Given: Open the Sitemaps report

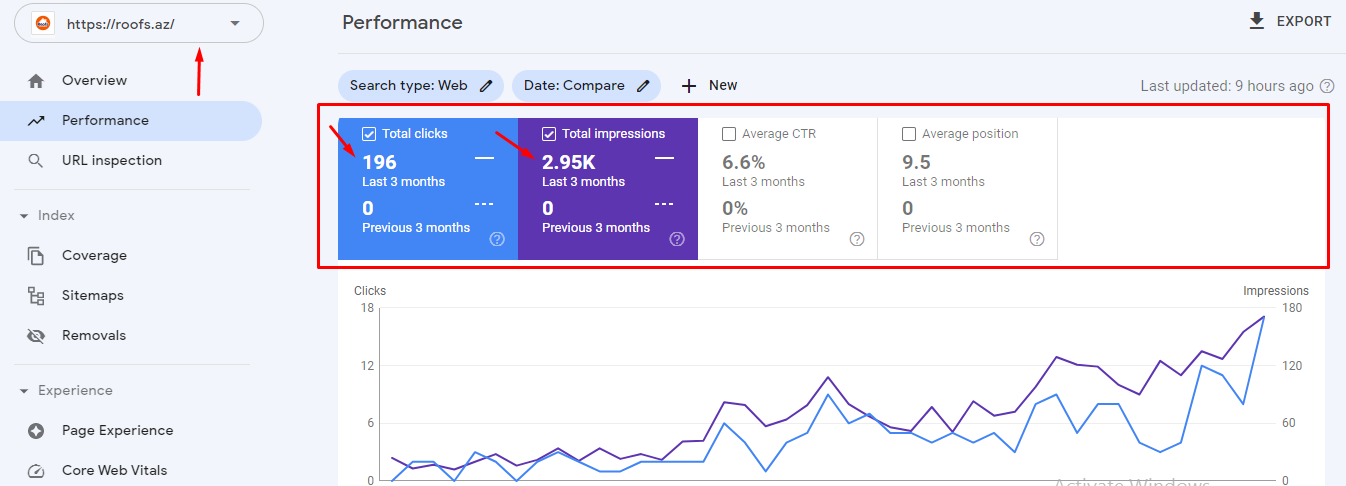Looking at the screenshot, I should [x=92, y=295].
